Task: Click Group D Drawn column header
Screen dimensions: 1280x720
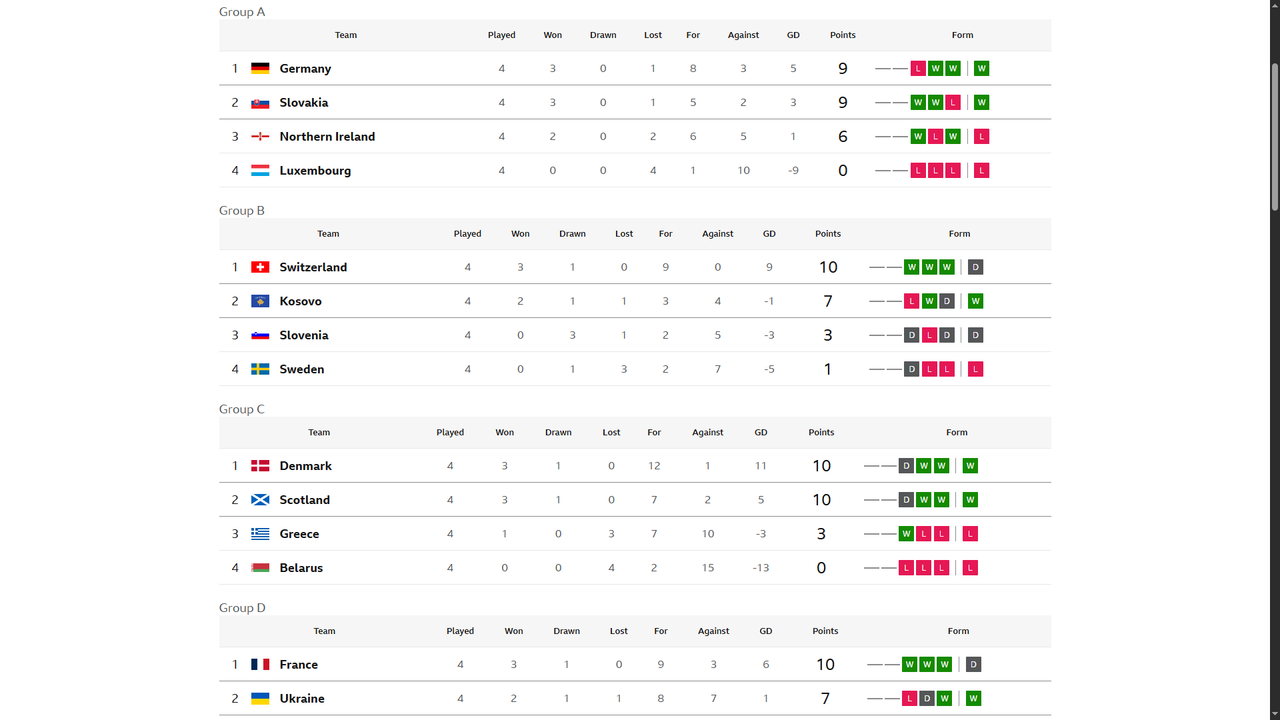Action: 567,631
